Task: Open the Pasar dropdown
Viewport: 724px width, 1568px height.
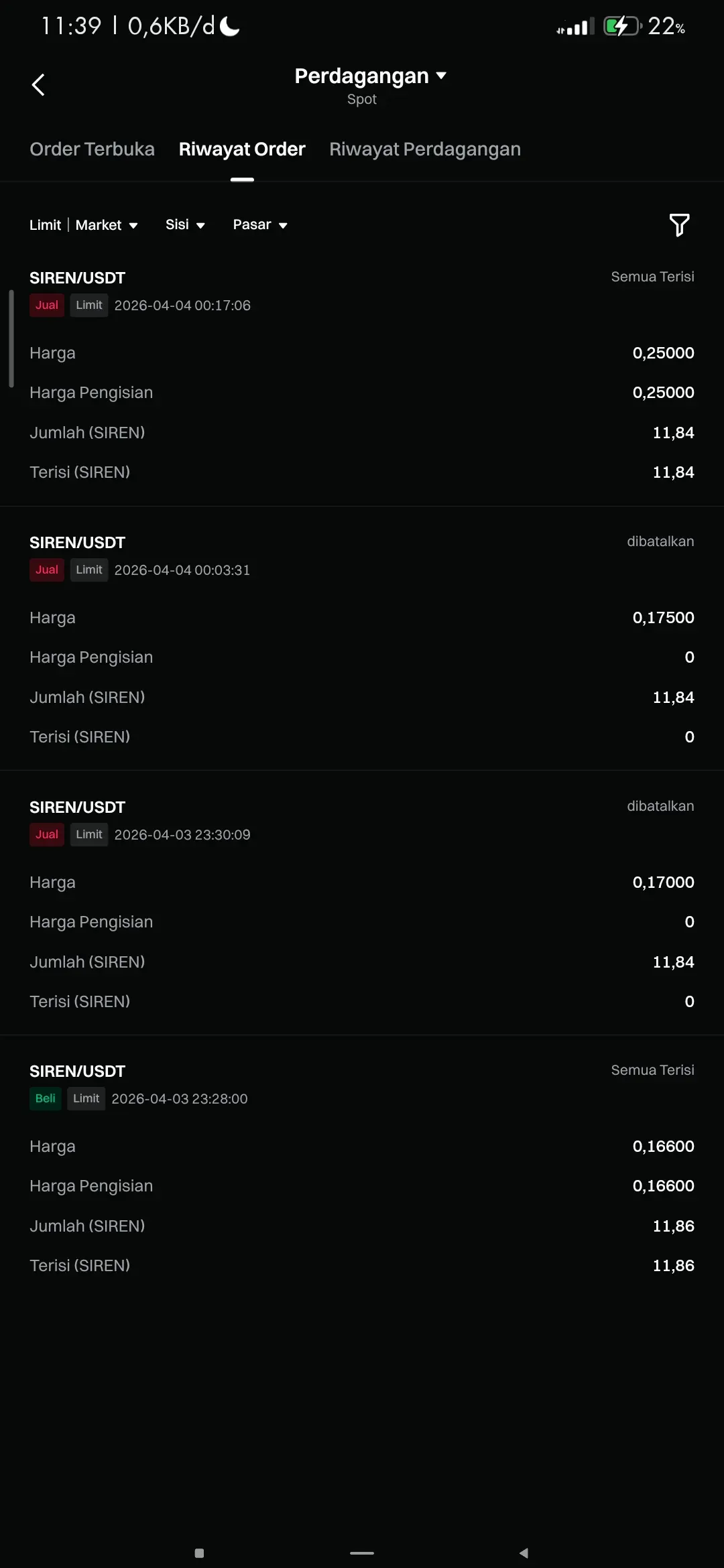Action: pos(260,225)
